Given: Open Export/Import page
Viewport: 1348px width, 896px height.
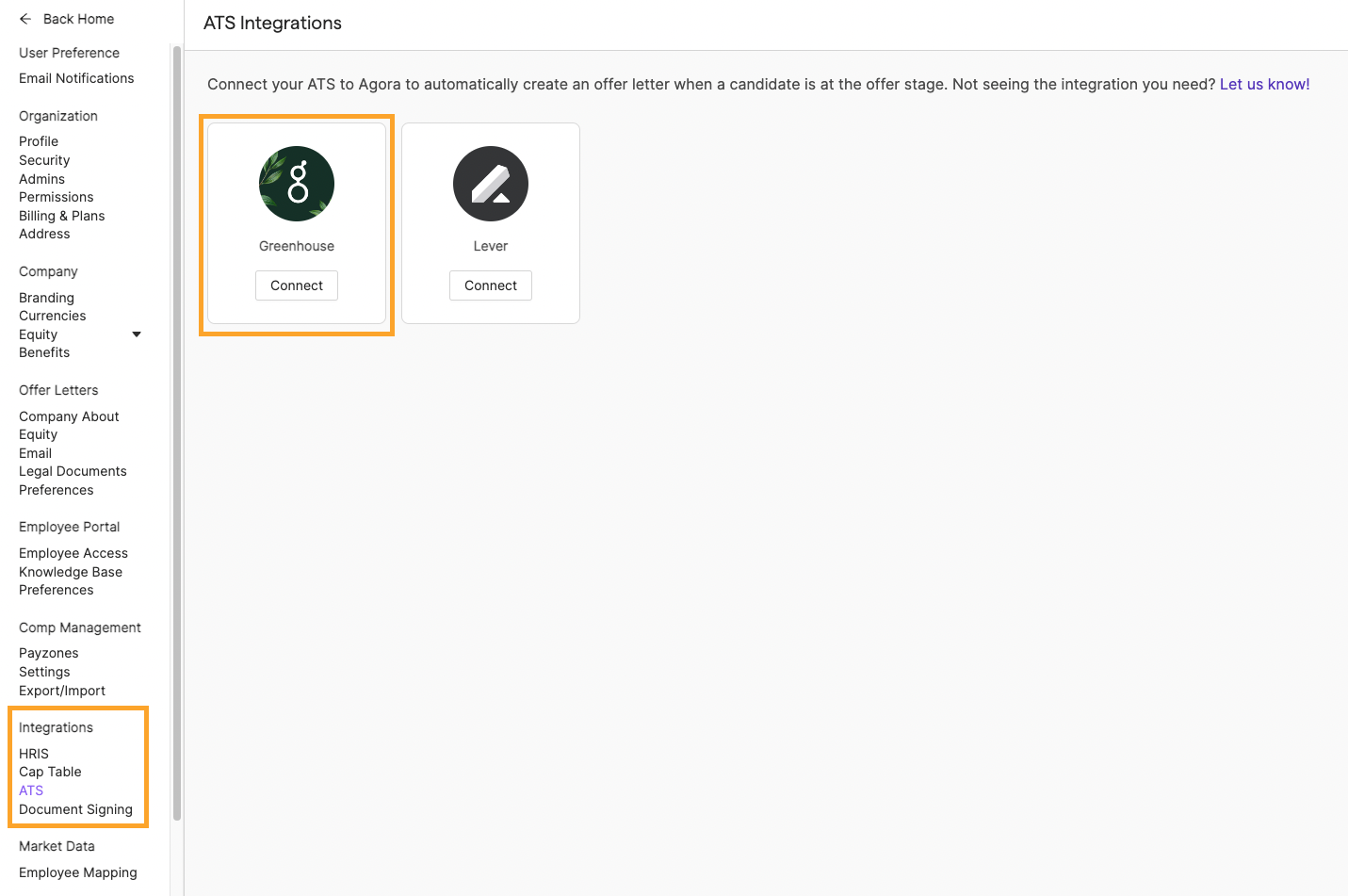Looking at the screenshot, I should (x=62, y=691).
